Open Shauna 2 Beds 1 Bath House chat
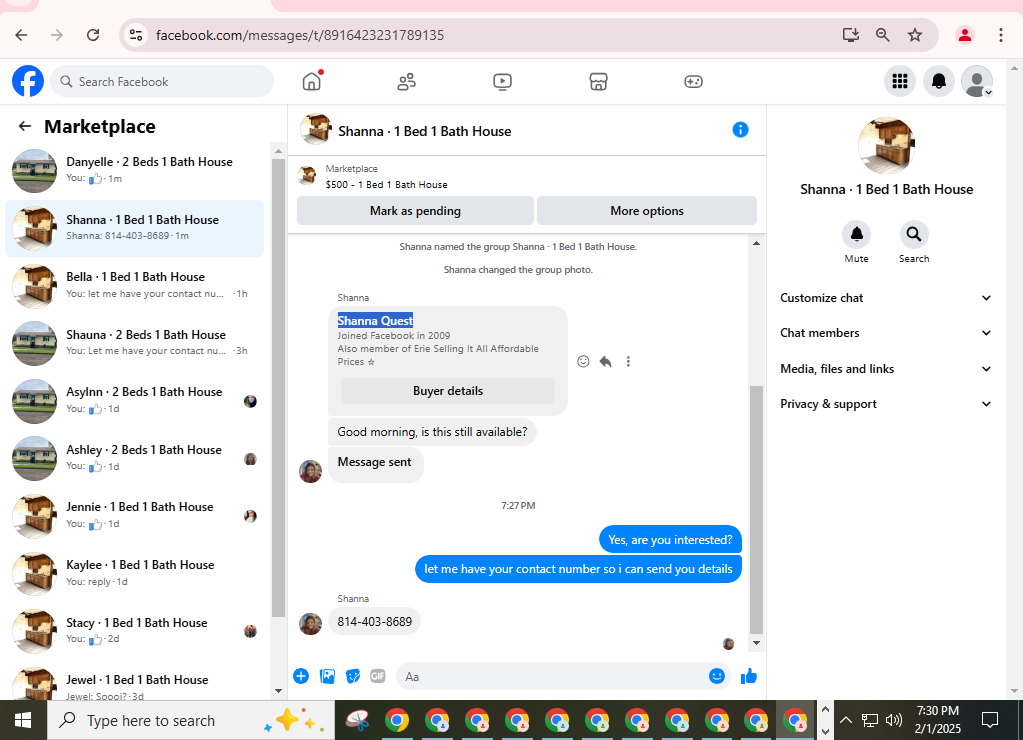The height and width of the screenshot is (740, 1023). click(x=134, y=343)
